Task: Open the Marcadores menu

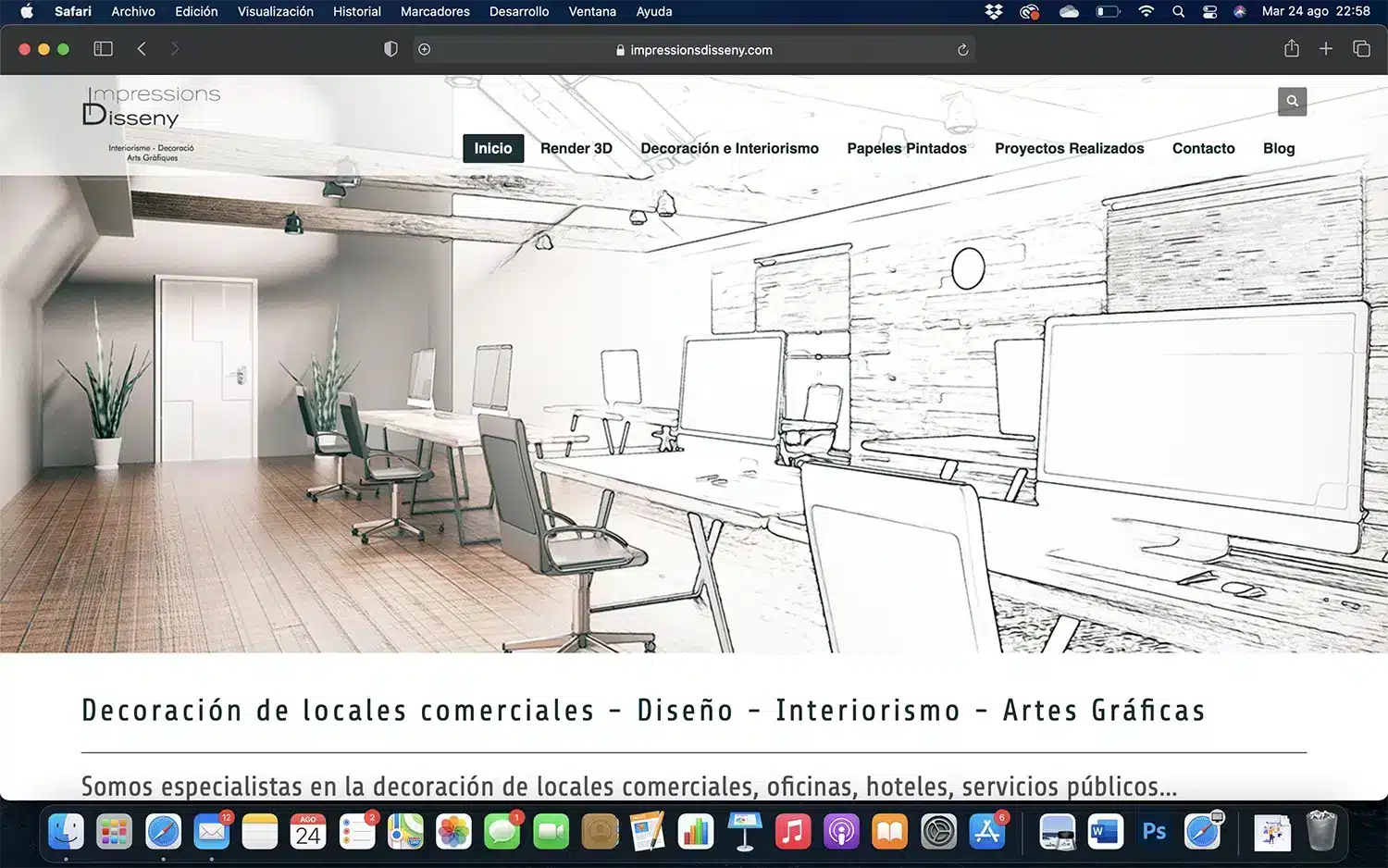Action: [435, 11]
